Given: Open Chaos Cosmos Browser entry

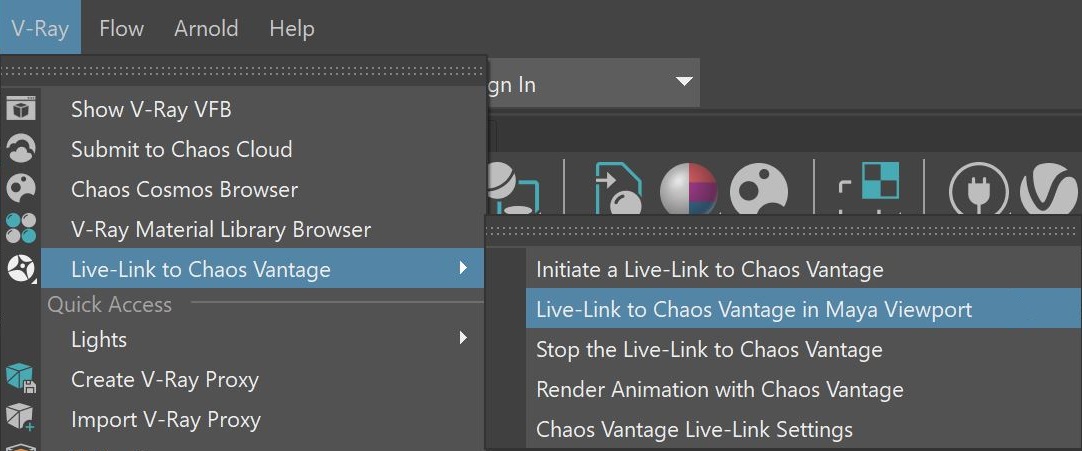Looking at the screenshot, I should coord(263,189).
